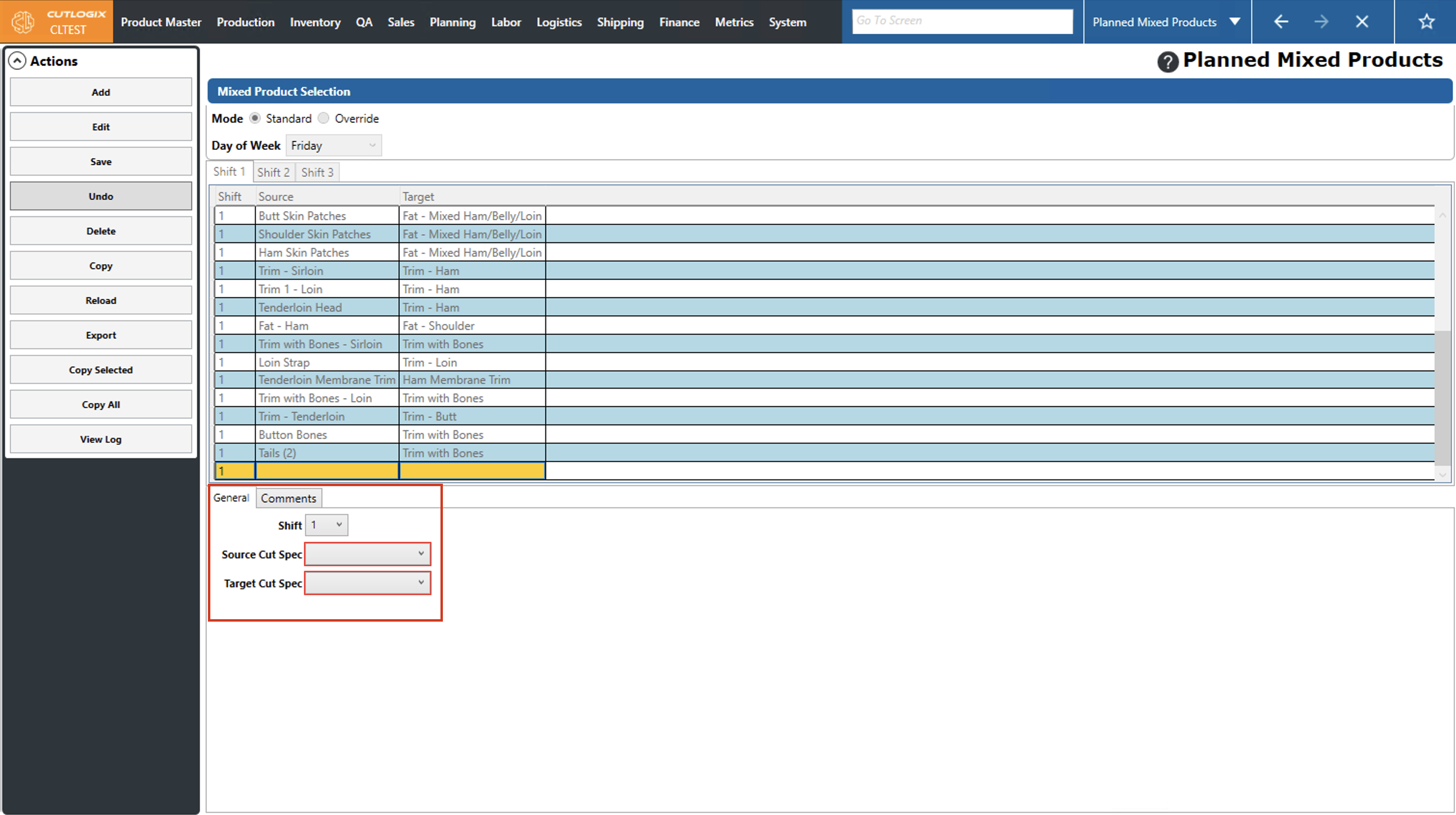The width and height of the screenshot is (1456, 815).
Task: Open the Comments tab
Action: tap(288, 498)
